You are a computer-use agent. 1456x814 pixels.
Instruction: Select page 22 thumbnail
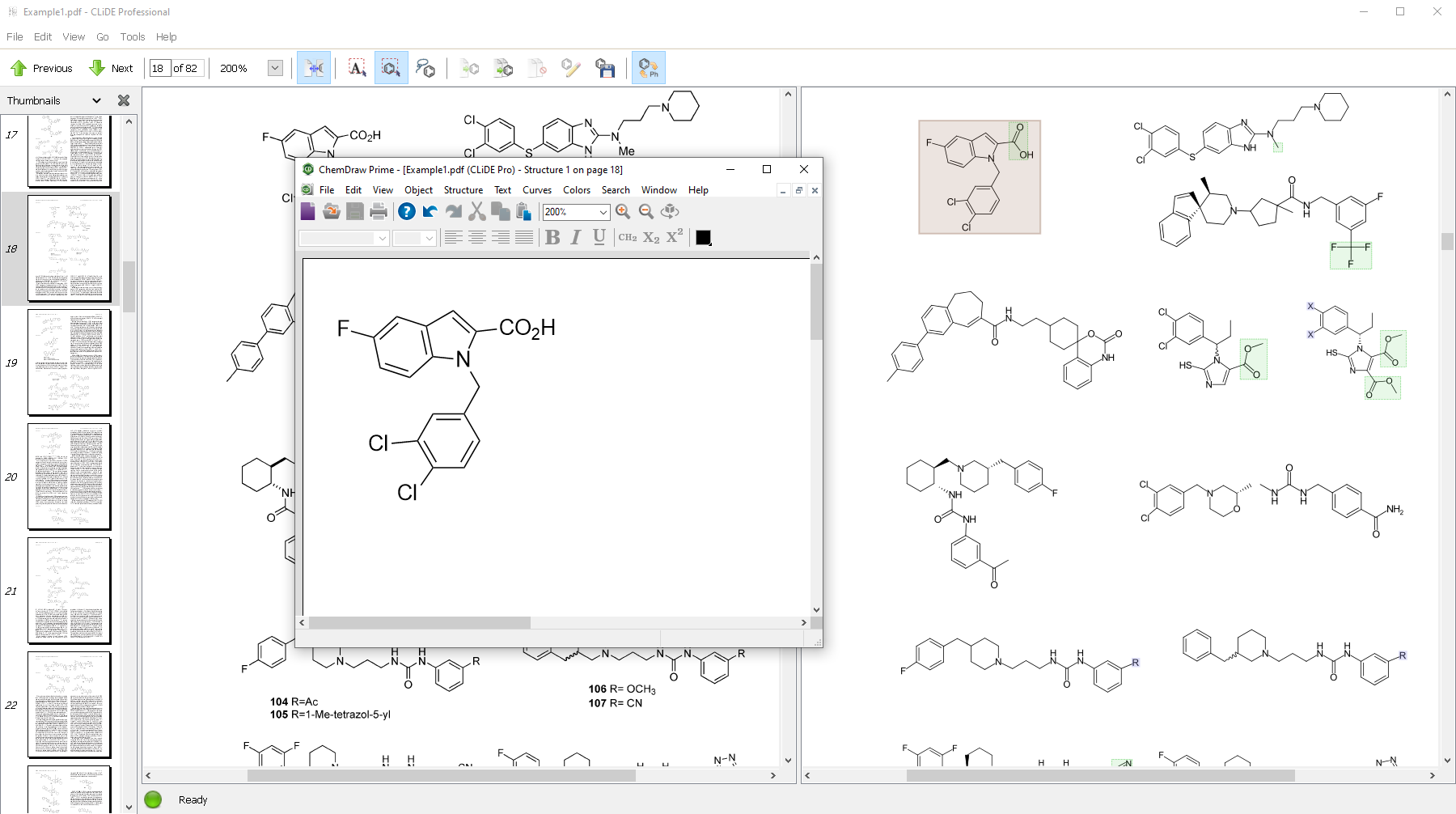click(70, 705)
